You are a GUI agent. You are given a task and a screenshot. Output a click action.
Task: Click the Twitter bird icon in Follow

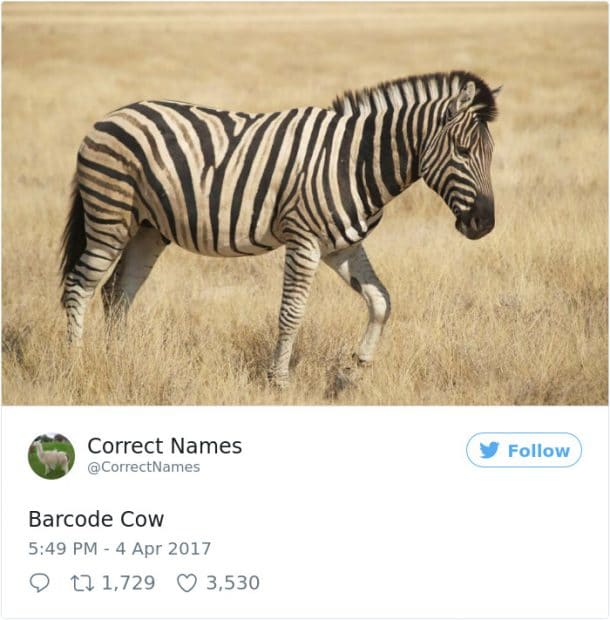coord(489,450)
